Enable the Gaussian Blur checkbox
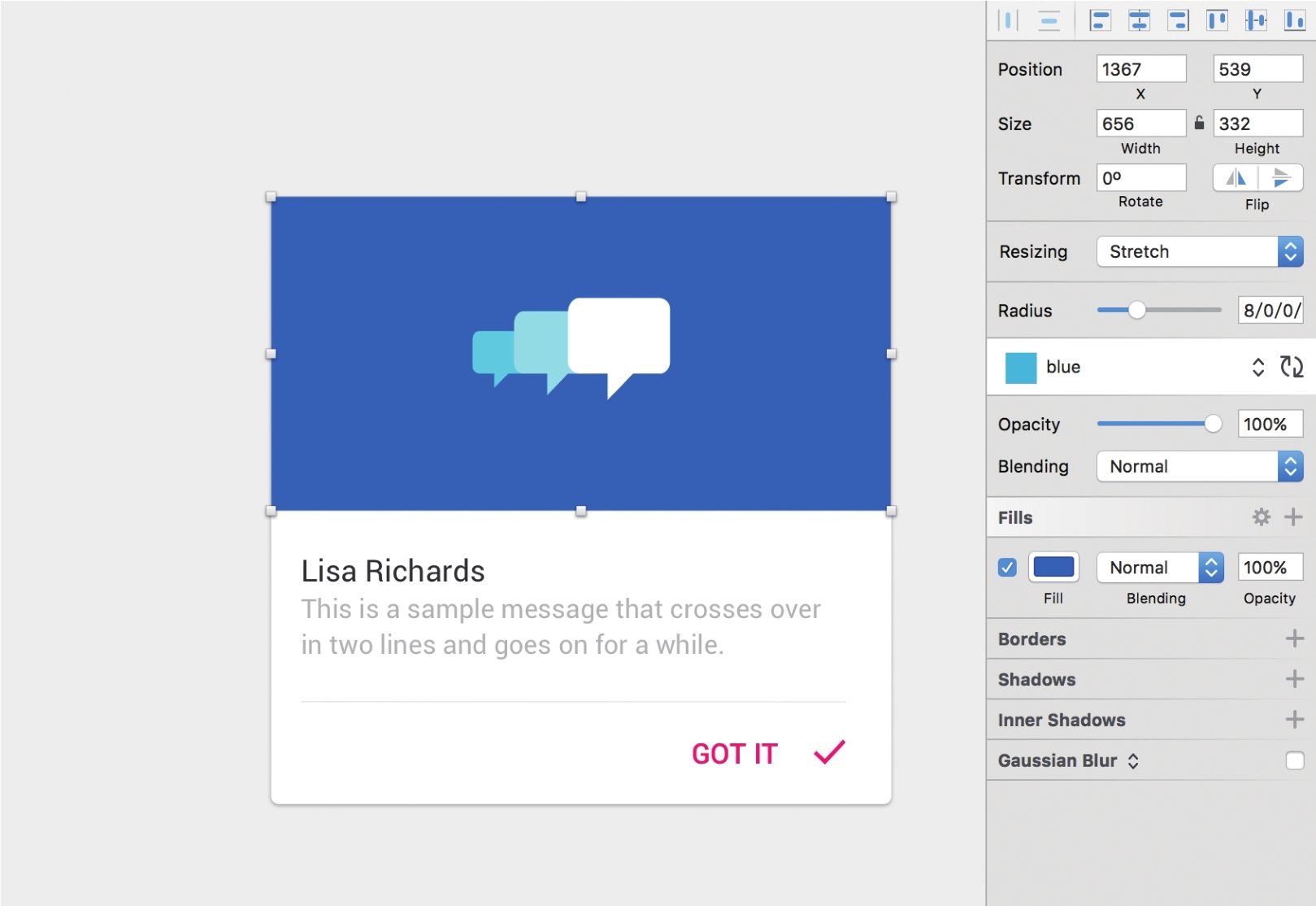The image size is (1316, 906). [1294, 760]
